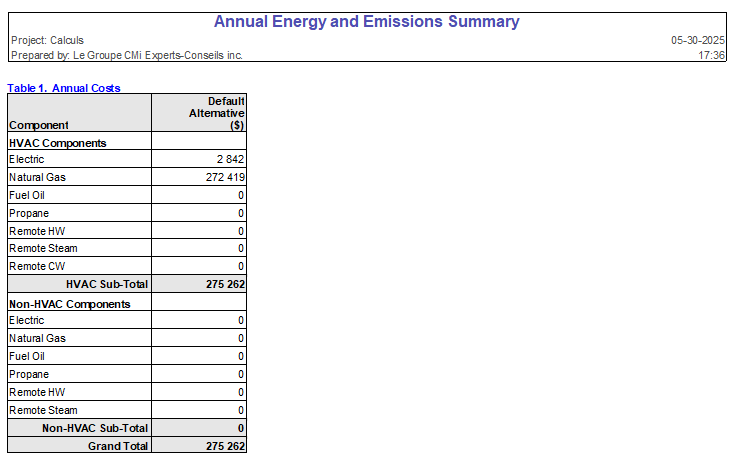This screenshot has height=456, width=730.
Task: Select the HVAC Components section heading
Action: 57,143
